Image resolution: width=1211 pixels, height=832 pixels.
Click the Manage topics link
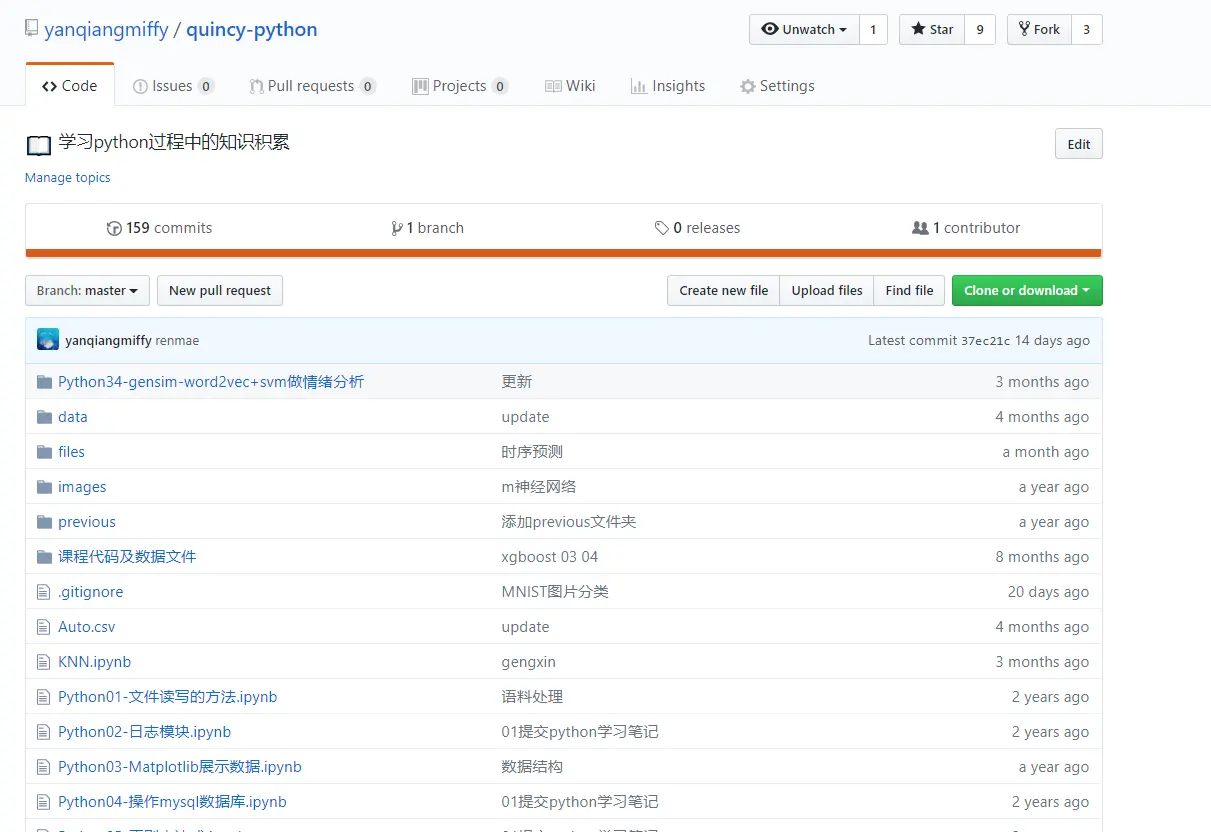pyautogui.click(x=68, y=177)
